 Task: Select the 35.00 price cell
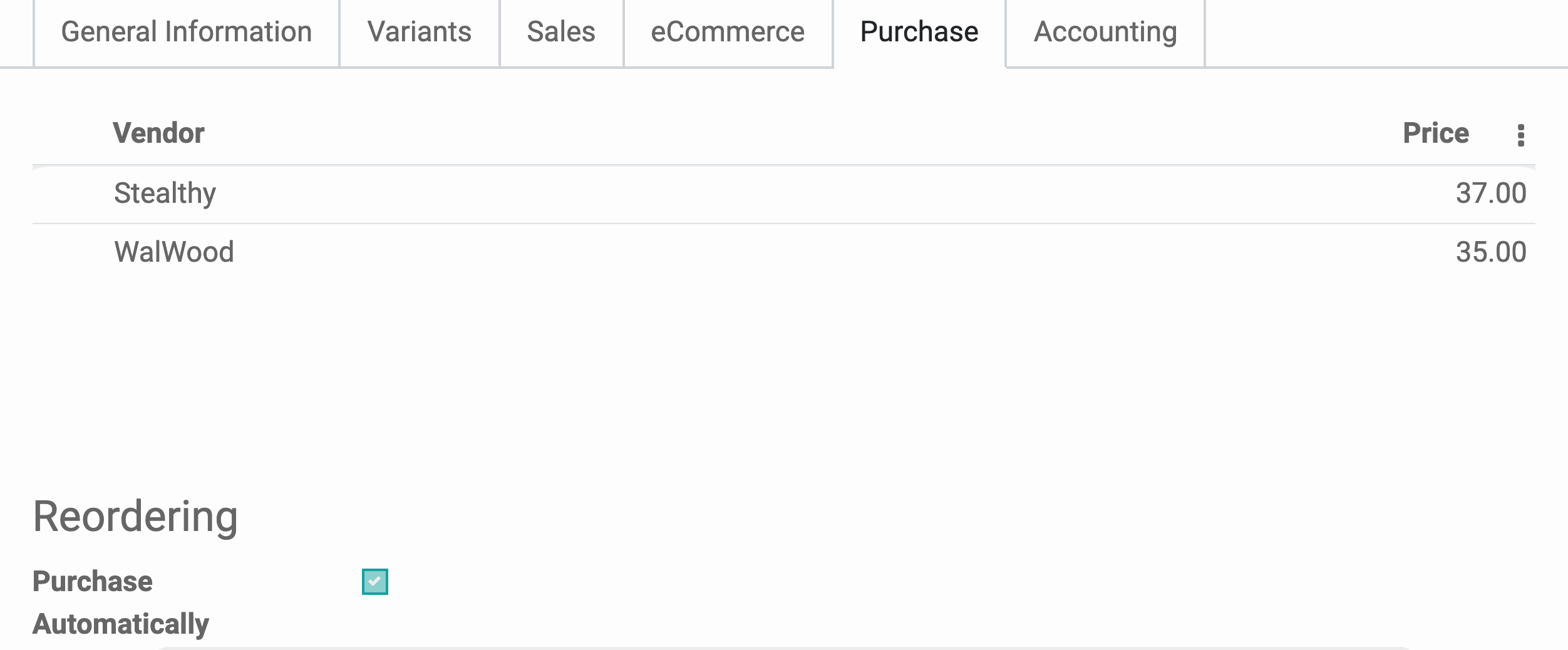coord(1490,252)
